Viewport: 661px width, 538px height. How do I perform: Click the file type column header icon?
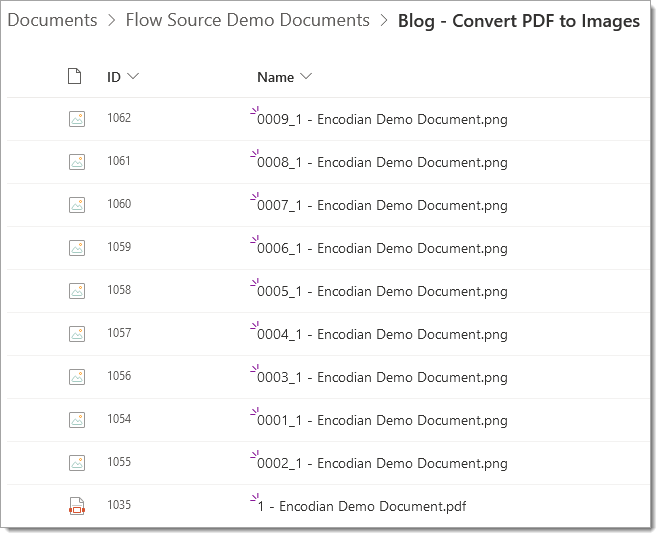pyautogui.click(x=75, y=76)
